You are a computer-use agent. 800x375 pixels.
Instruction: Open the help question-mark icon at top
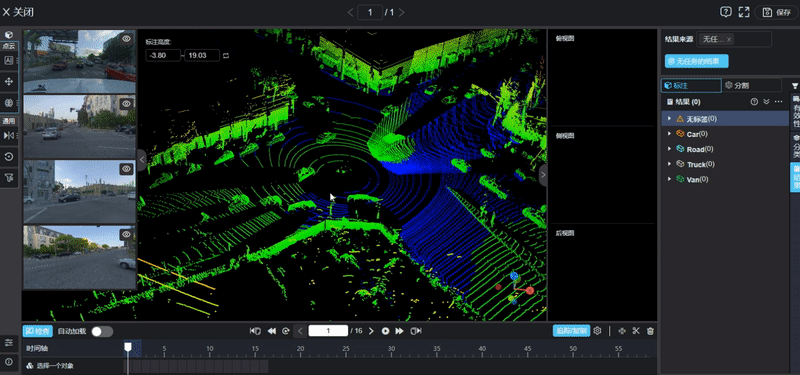click(726, 12)
